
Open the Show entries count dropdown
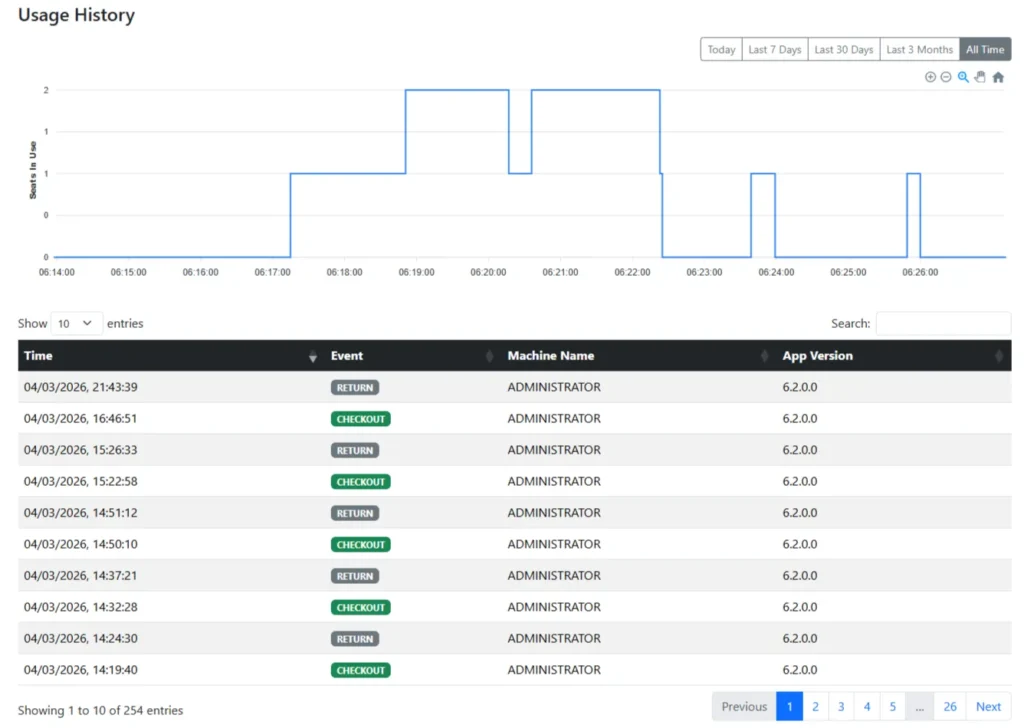click(x=76, y=323)
